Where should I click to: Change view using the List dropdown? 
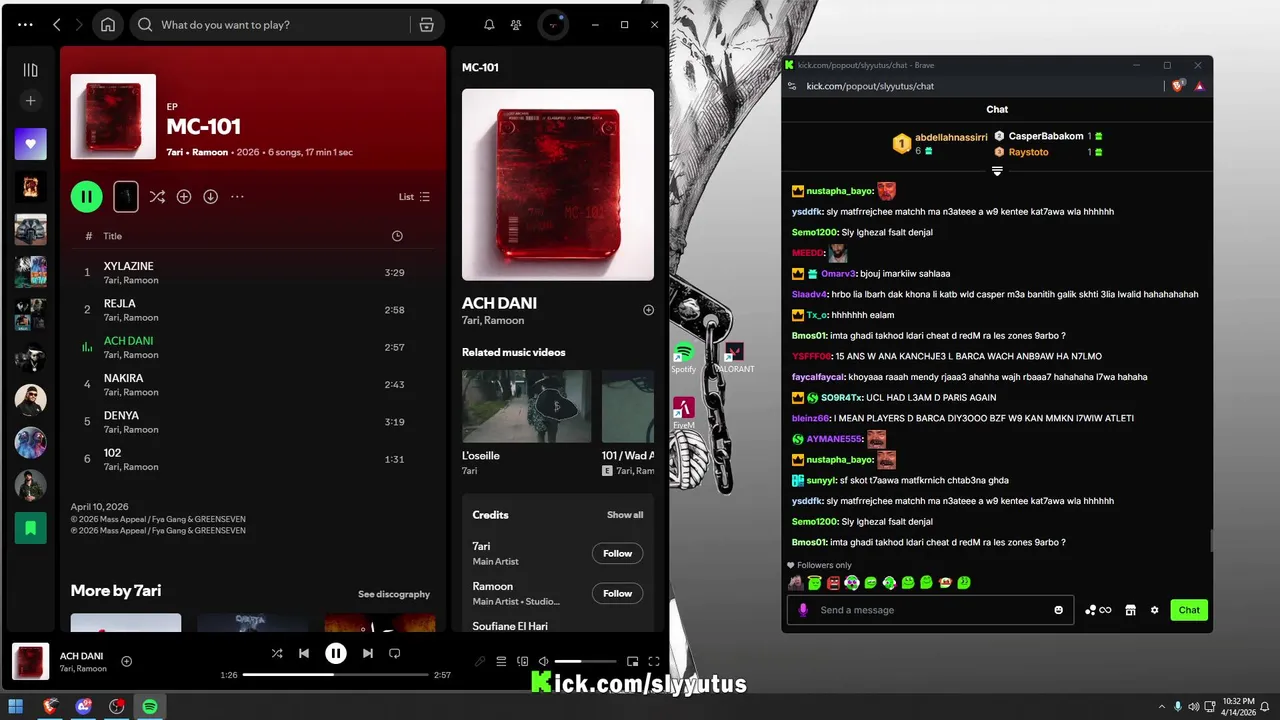[x=414, y=197]
